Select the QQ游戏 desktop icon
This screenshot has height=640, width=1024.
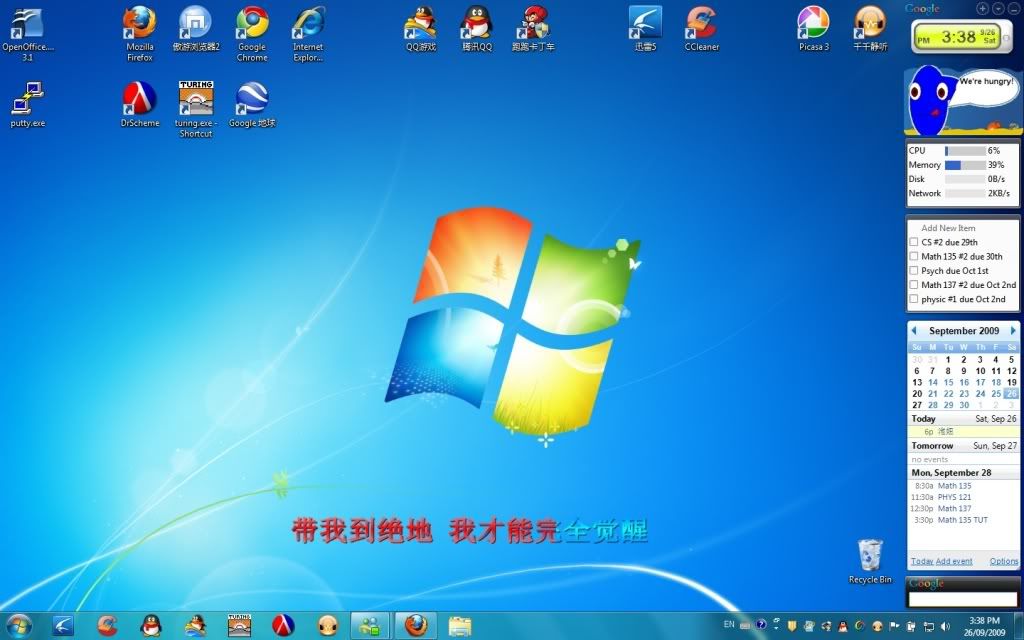pyautogui.click(x=421, y=29)
